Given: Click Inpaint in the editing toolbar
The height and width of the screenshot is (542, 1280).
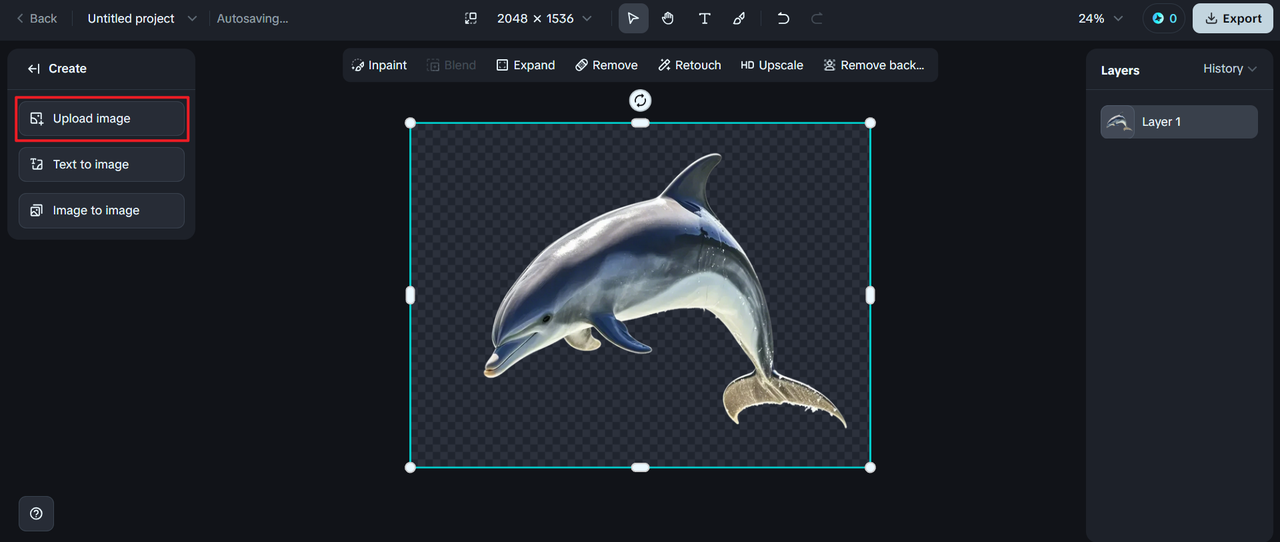Looking at the screenshot, I should [379, 65].
